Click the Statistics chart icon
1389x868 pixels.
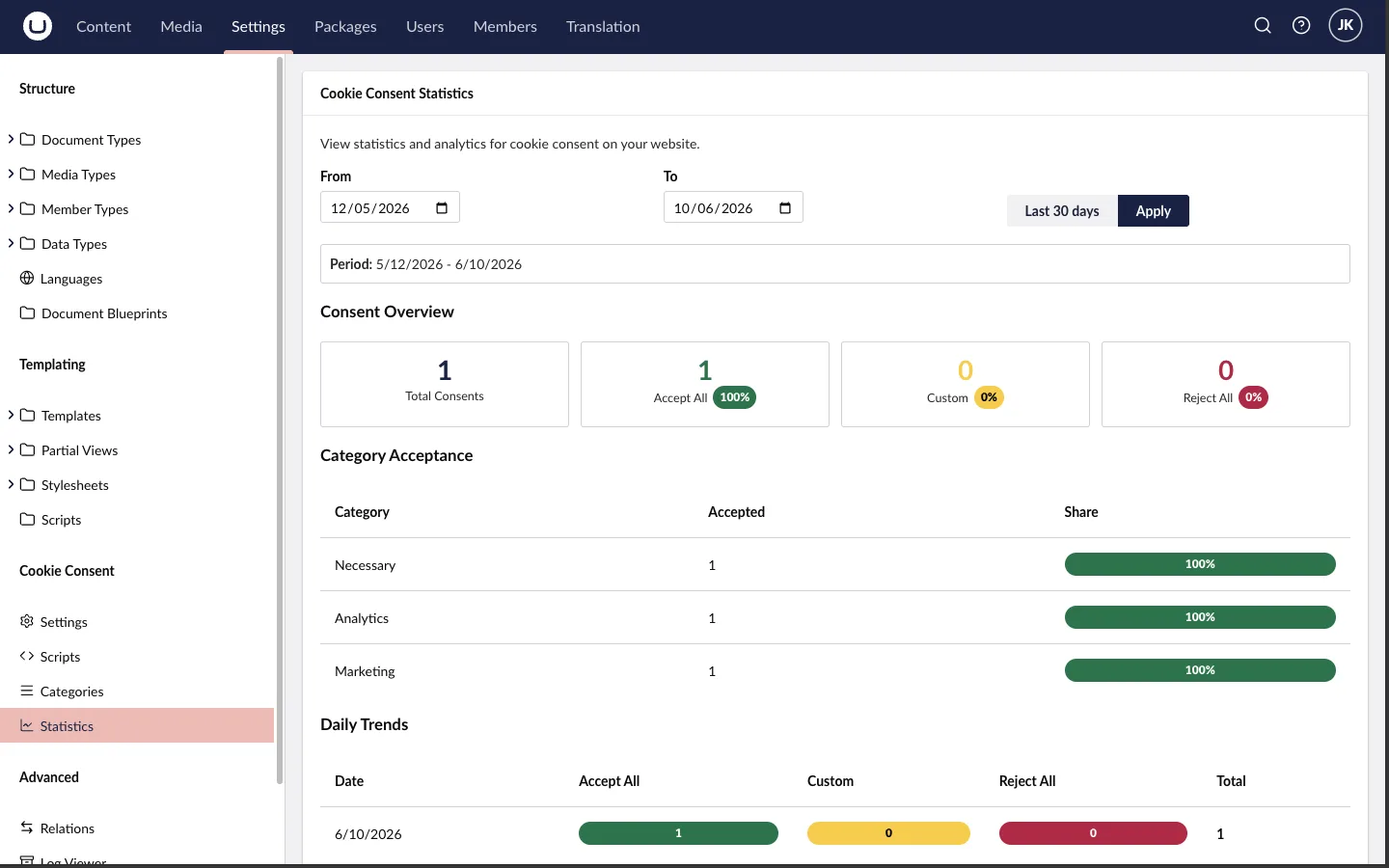[x=27, y=726]
